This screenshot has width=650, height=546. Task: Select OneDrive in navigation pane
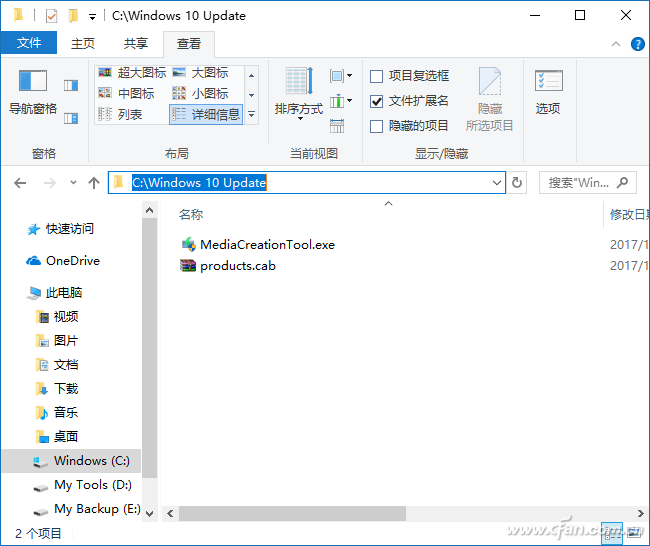63,261
